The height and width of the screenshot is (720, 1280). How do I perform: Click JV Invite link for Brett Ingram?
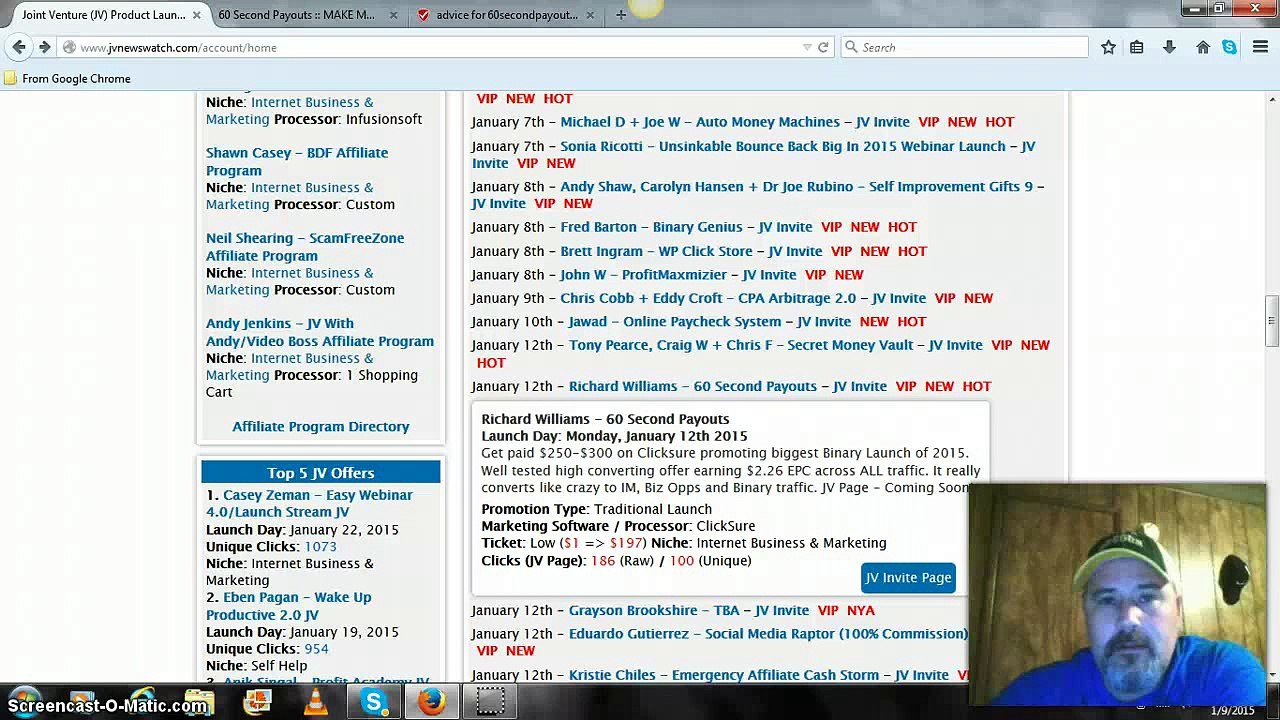pos(795,251)
